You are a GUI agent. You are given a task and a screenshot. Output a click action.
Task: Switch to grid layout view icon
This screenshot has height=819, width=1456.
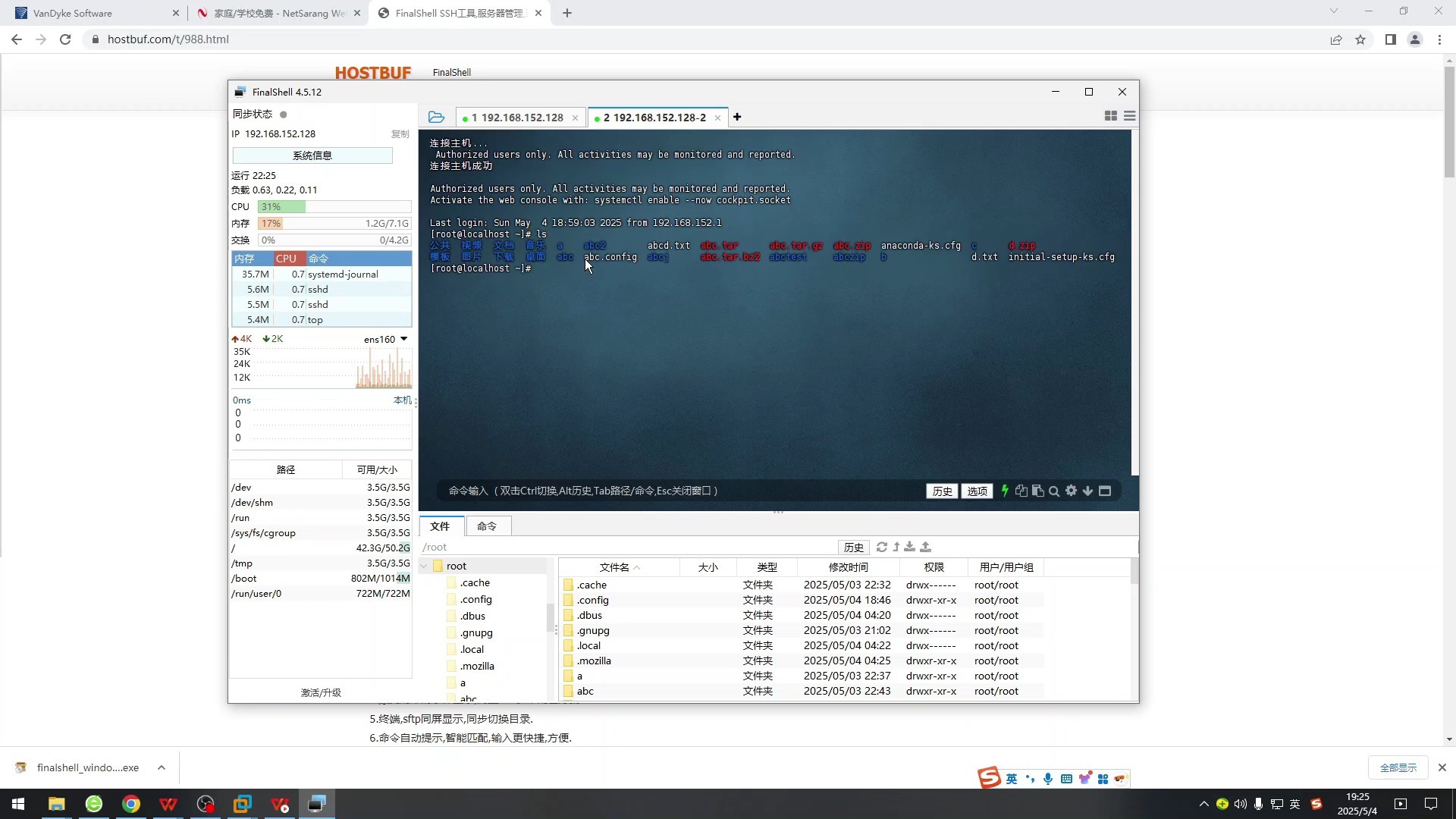[1111, 116]
